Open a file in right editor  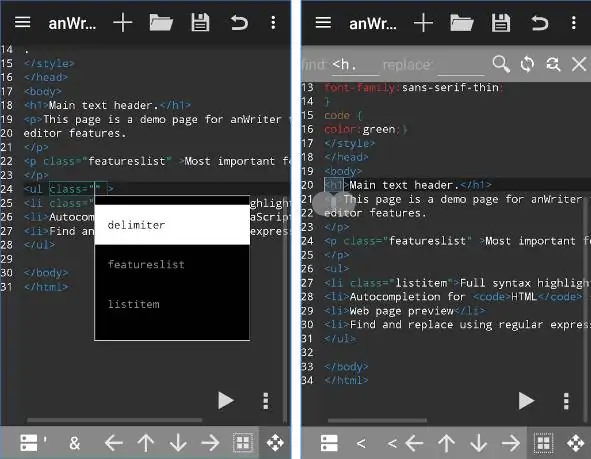[462, 23]
